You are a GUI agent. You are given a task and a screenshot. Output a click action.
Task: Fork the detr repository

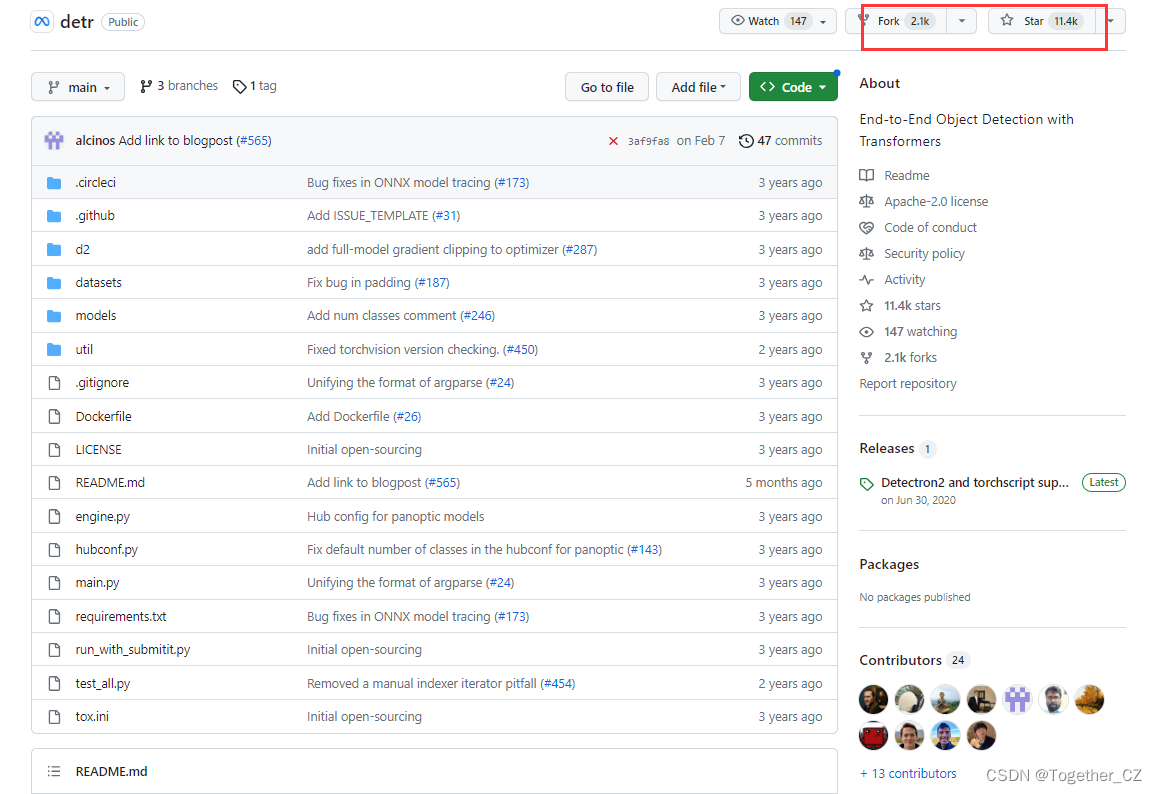[897, 21]
